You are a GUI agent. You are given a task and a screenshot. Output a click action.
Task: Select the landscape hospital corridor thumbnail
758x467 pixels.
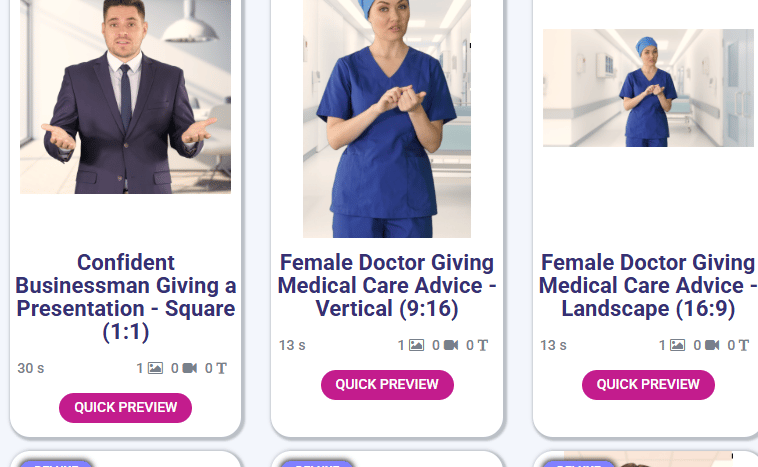(648, 88)
